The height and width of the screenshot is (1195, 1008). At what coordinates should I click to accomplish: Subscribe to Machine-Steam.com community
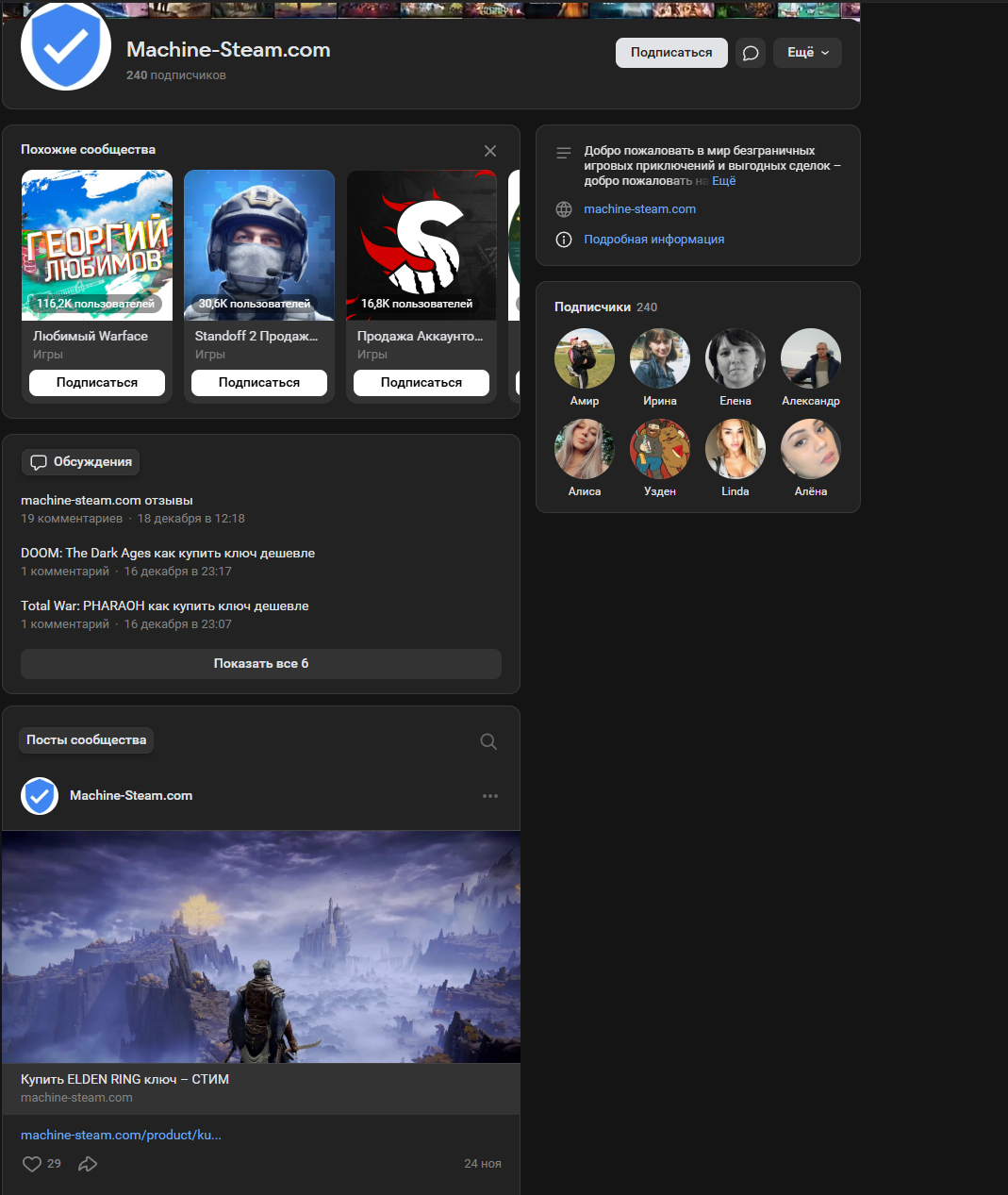pyautogui.click(x=671, y=53)
